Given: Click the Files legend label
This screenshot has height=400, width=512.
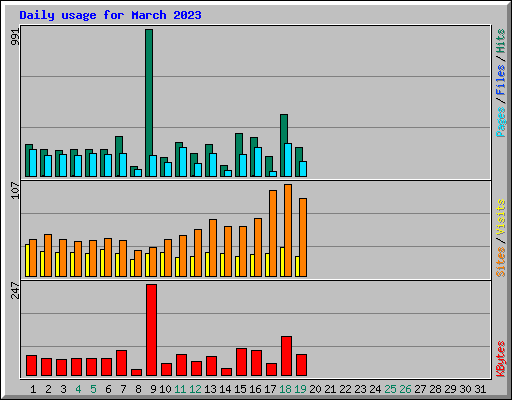Looking at the screenshot, I should point(500,79).
